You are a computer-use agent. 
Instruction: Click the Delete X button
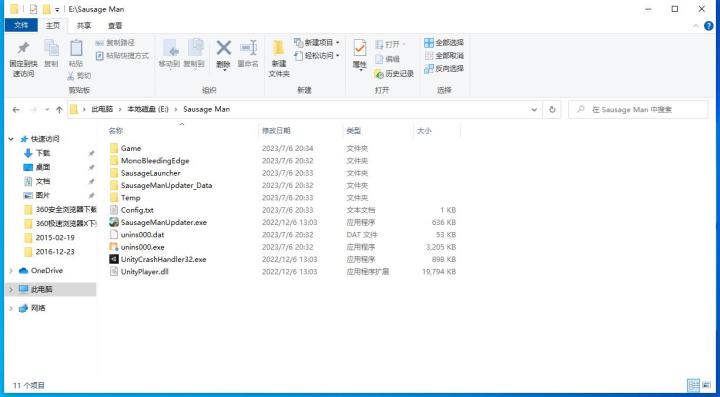point(223,55)
